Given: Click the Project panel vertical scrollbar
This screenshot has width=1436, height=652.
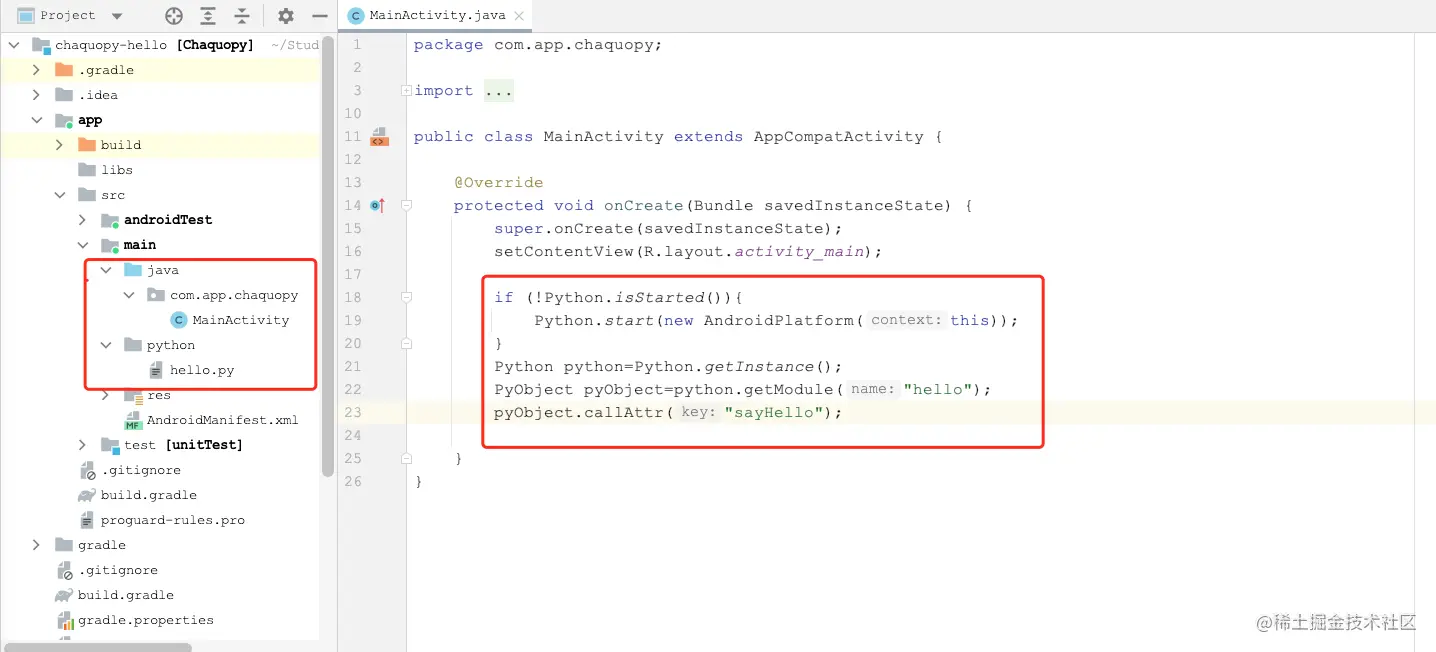Looking at the screenshot, I should pos(328,230).
